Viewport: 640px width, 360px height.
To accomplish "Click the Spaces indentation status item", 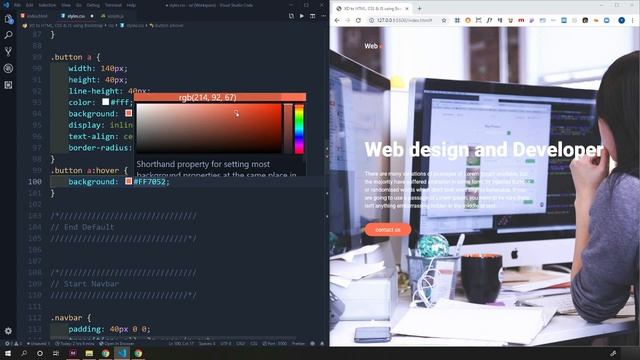I will pos(207,344).
